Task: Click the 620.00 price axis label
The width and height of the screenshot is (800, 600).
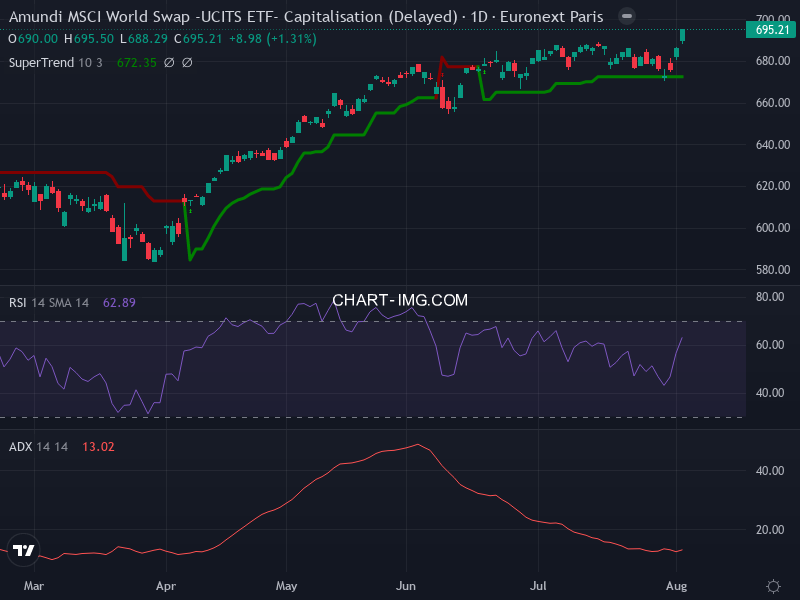Action: 773,186
